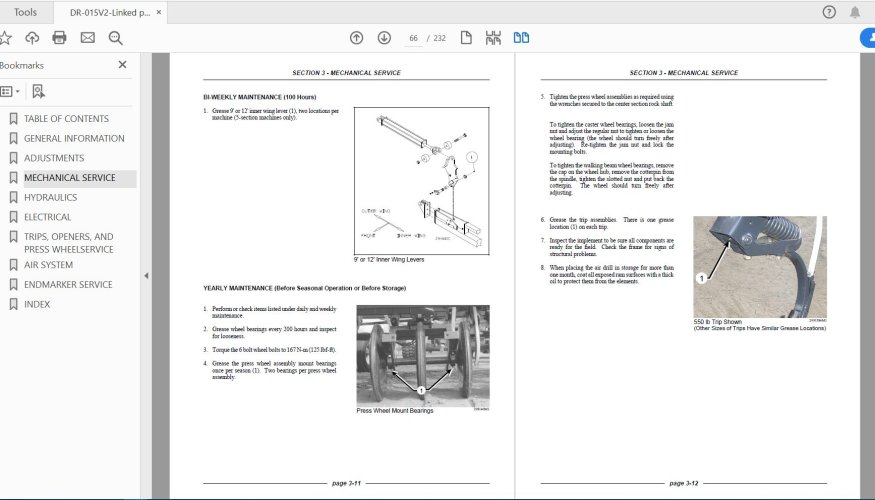Click the help question mark icon
Screen dimensions: 875x500
point(829,12)
